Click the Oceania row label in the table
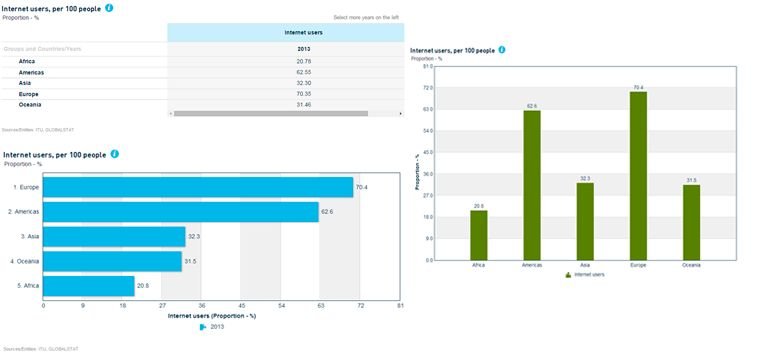This screenshot has width=770, height=363. click(x=30, y=105)
